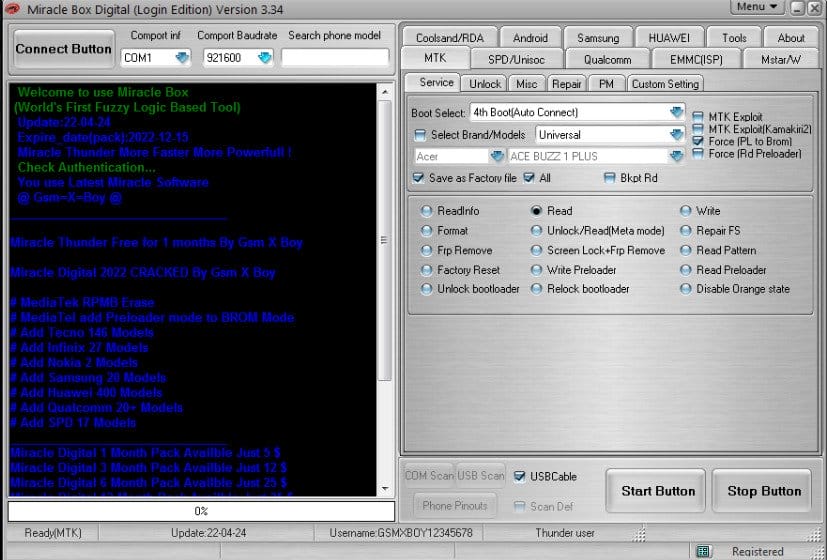The height and width of the screenshot is (560, 827).
Task: Open the Menu dropdown in title bar
Action: pos(757,7)
